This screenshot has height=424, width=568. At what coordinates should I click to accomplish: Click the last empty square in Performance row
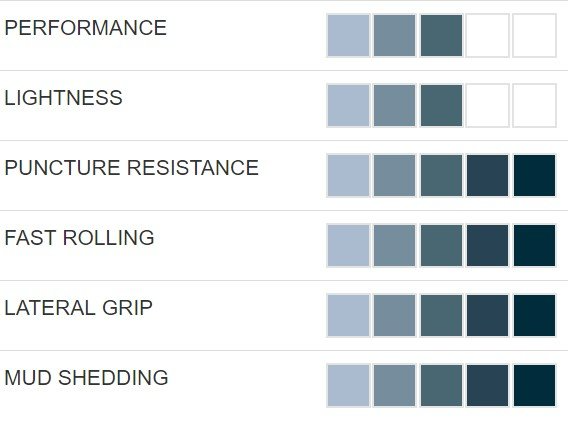pyautogui.click(x=534, y=36)
